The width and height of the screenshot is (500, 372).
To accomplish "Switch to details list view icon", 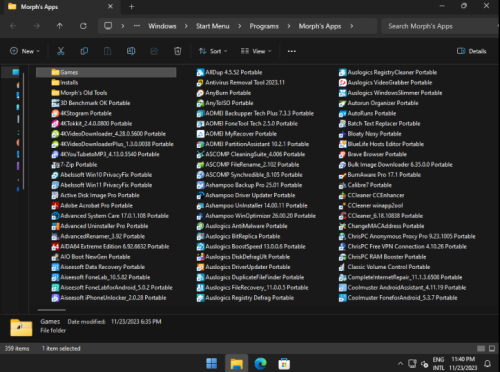I will point(481,349).
